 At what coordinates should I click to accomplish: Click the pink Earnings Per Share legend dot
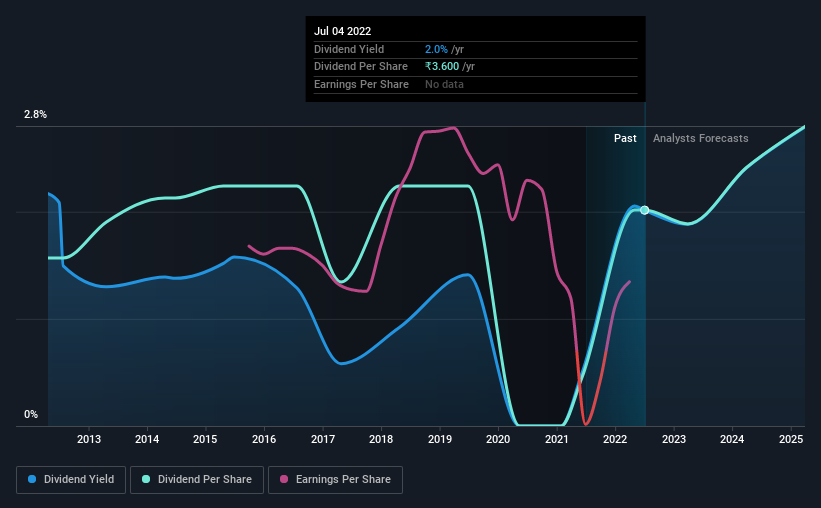click(284, 479)
